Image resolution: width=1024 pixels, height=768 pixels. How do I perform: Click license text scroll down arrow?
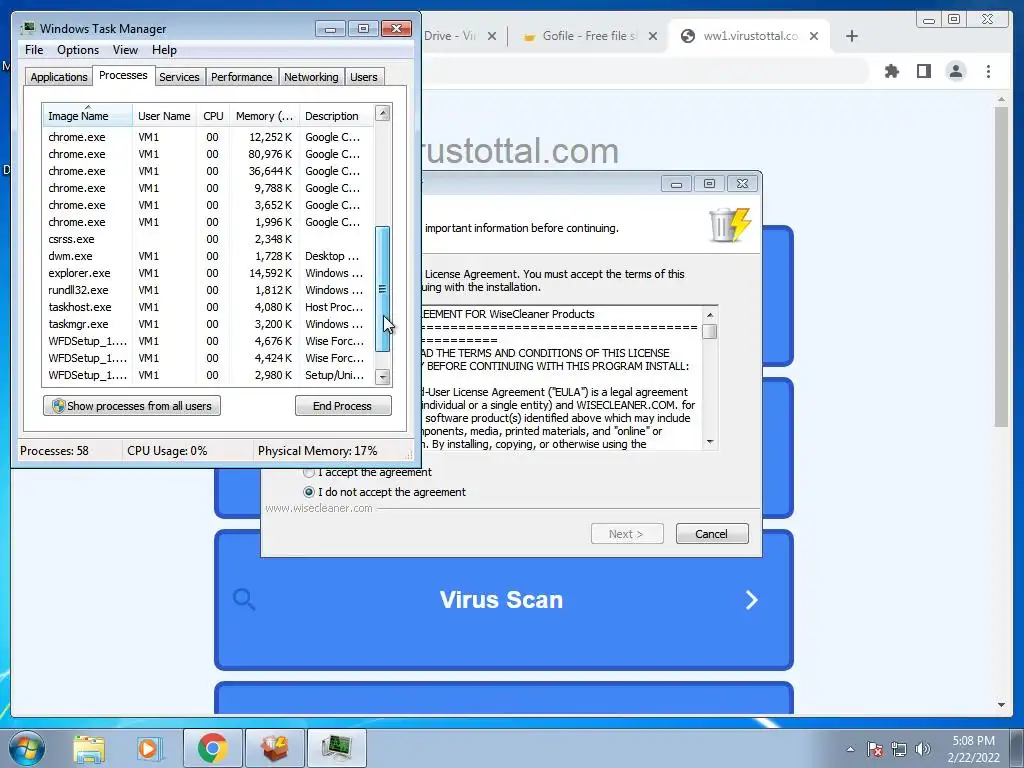[710, 442]
